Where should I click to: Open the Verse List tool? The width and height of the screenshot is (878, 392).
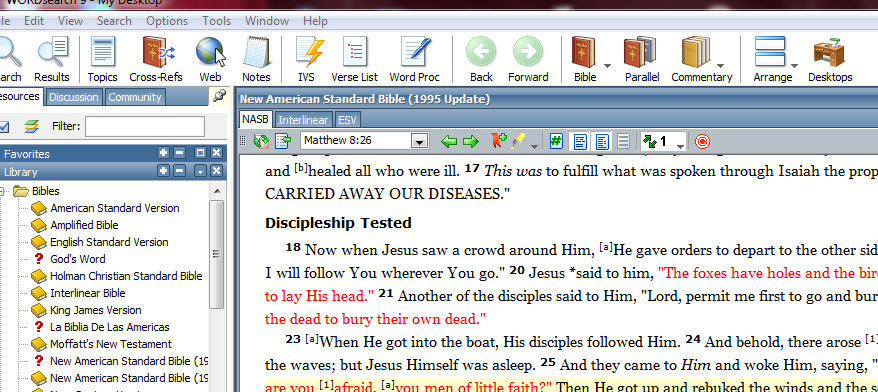pyautogui.click(x=354, y=59)
